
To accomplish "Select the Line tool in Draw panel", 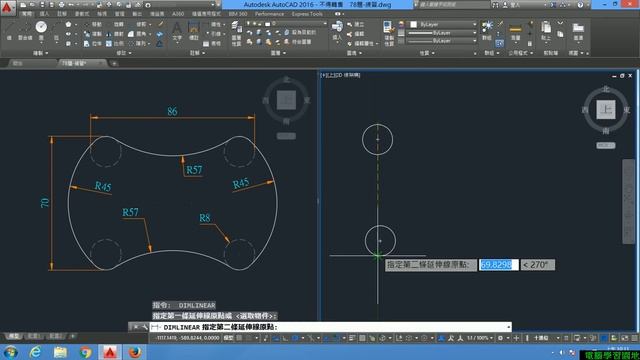I will (x=9, y=30).
